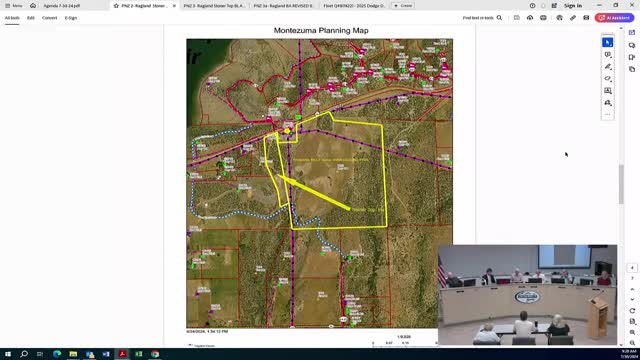This screenshot has height=360, width=640.
Task: Open the Acrobat Menu button
Action: 13,6
